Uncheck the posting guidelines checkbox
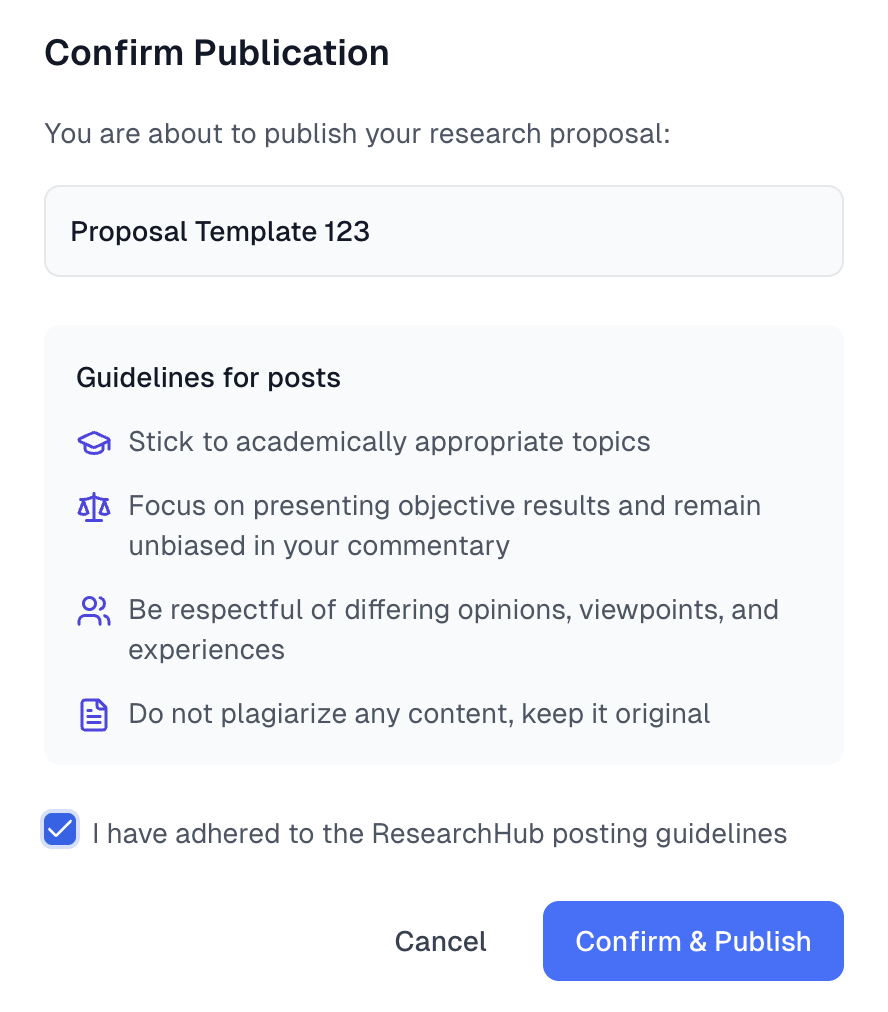 pyautogui.click(x=60, y=830)
